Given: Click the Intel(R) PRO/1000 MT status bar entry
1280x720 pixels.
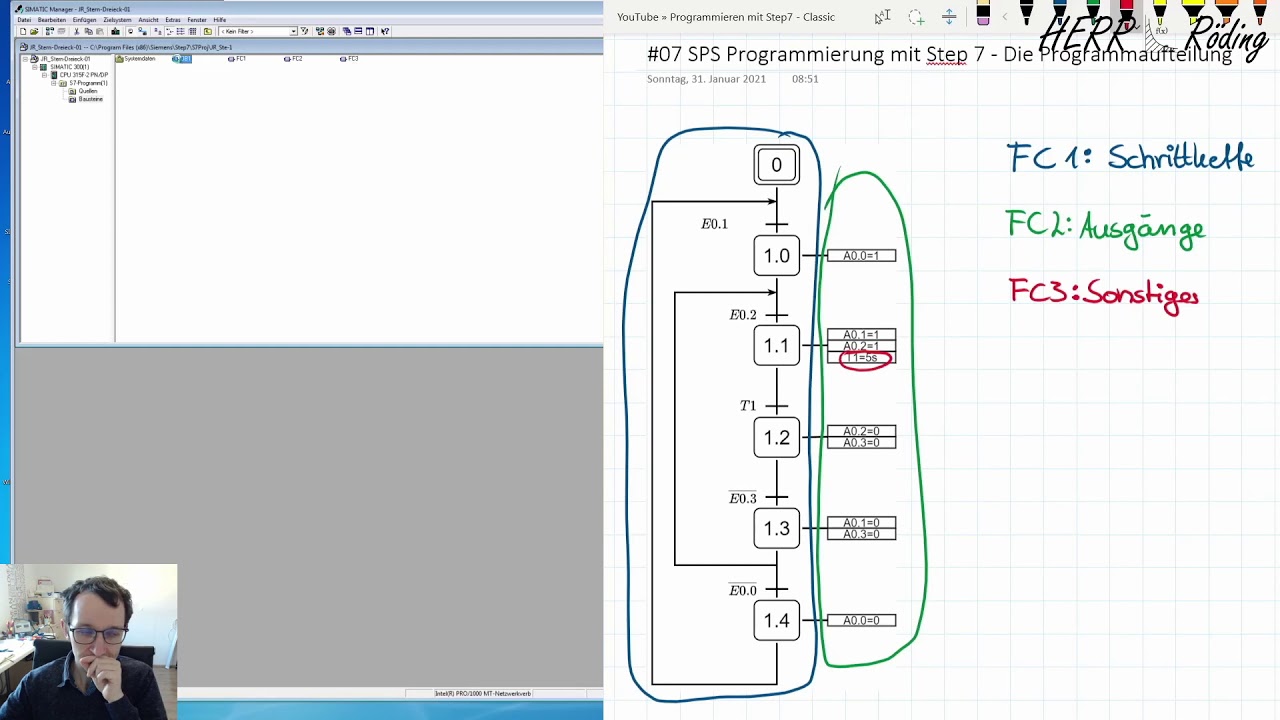Looking at the screenshot, I should pos(483,693).
